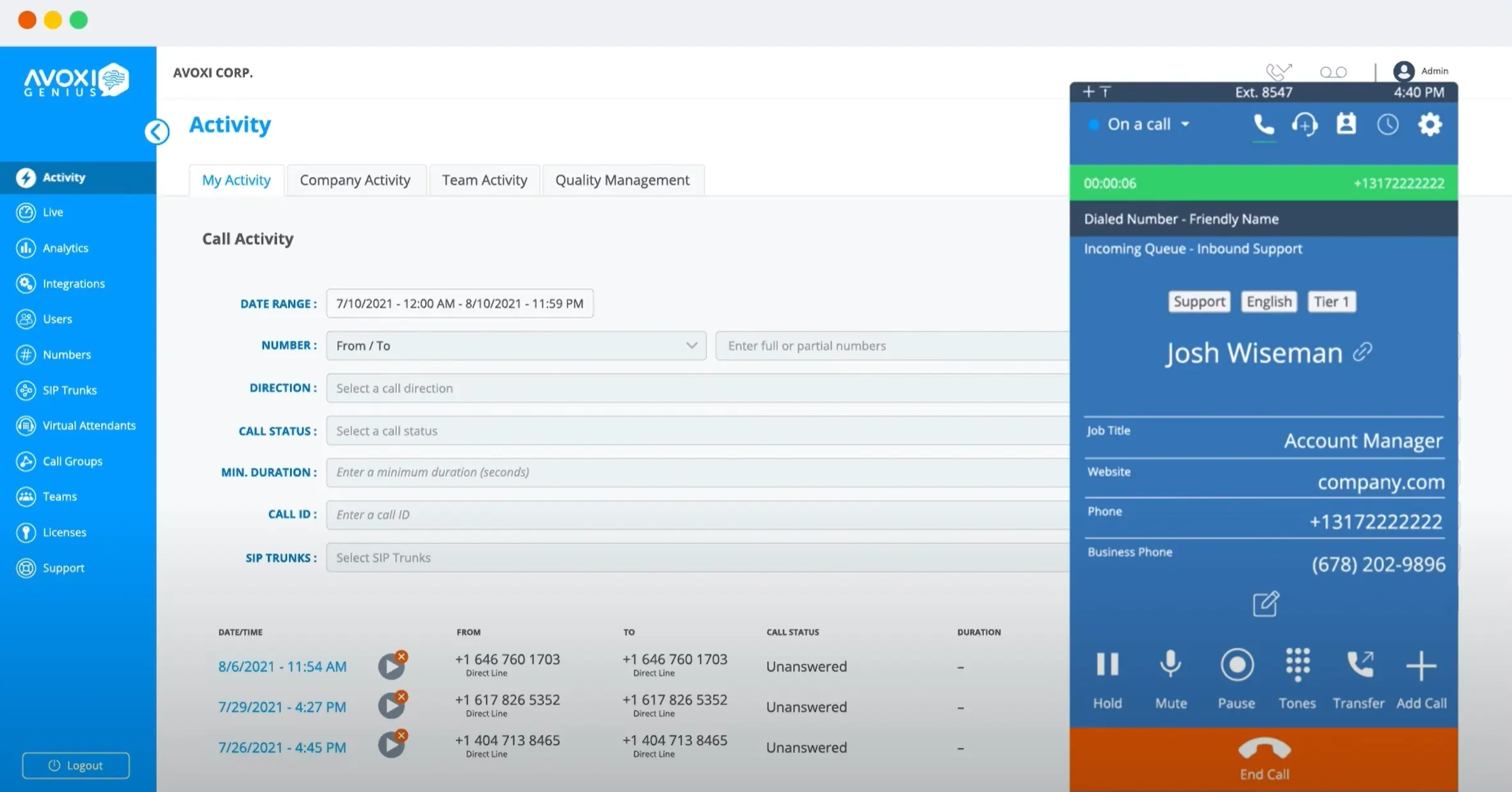The height and width of the screenshot is (792, 1512).
Task: Open call history via the clock icon
Action: click(1388, 124)
